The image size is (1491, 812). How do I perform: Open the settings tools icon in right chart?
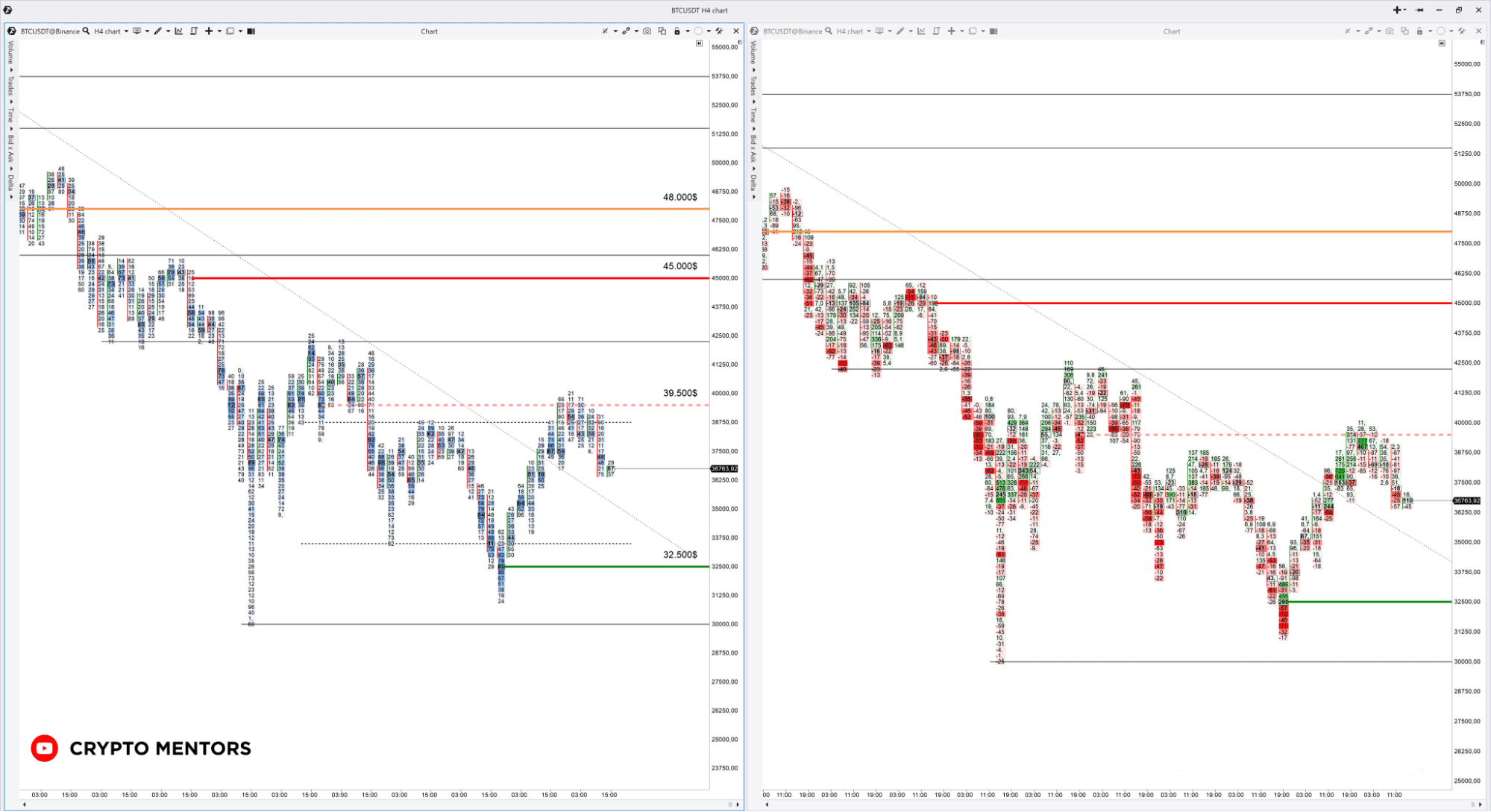click(x=1462, y=31)
